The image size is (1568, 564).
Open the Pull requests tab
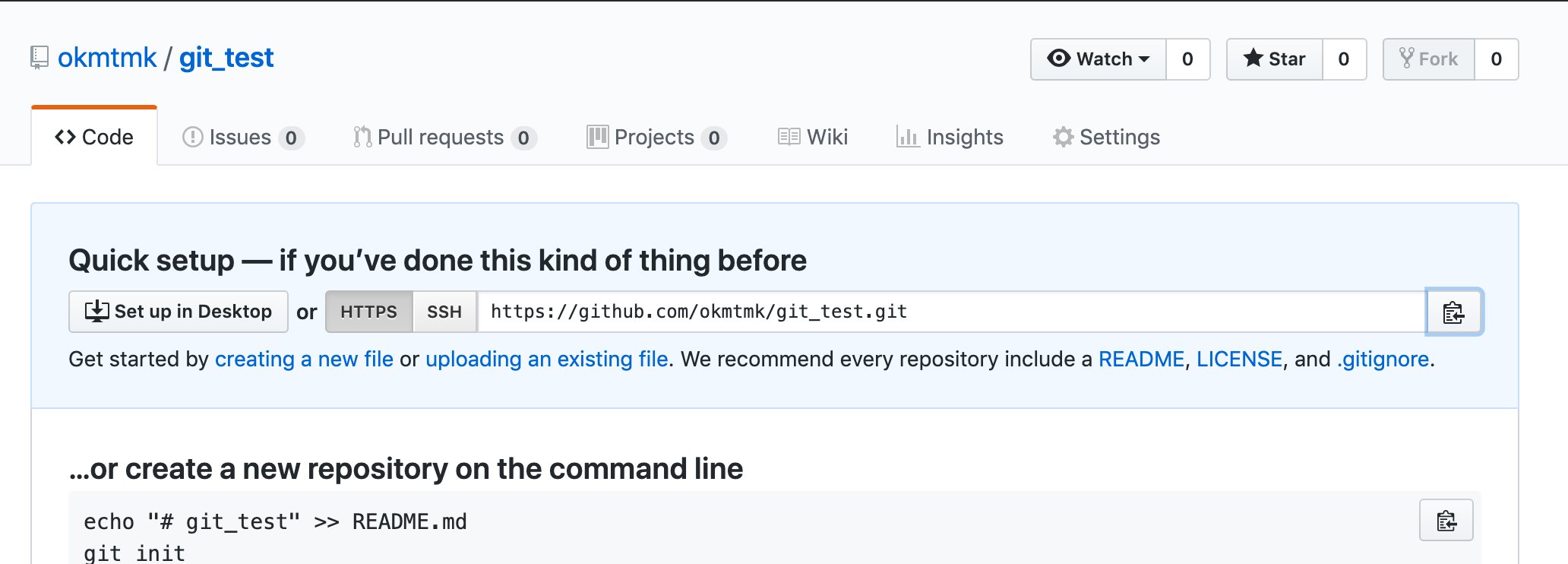click(445, 137)
